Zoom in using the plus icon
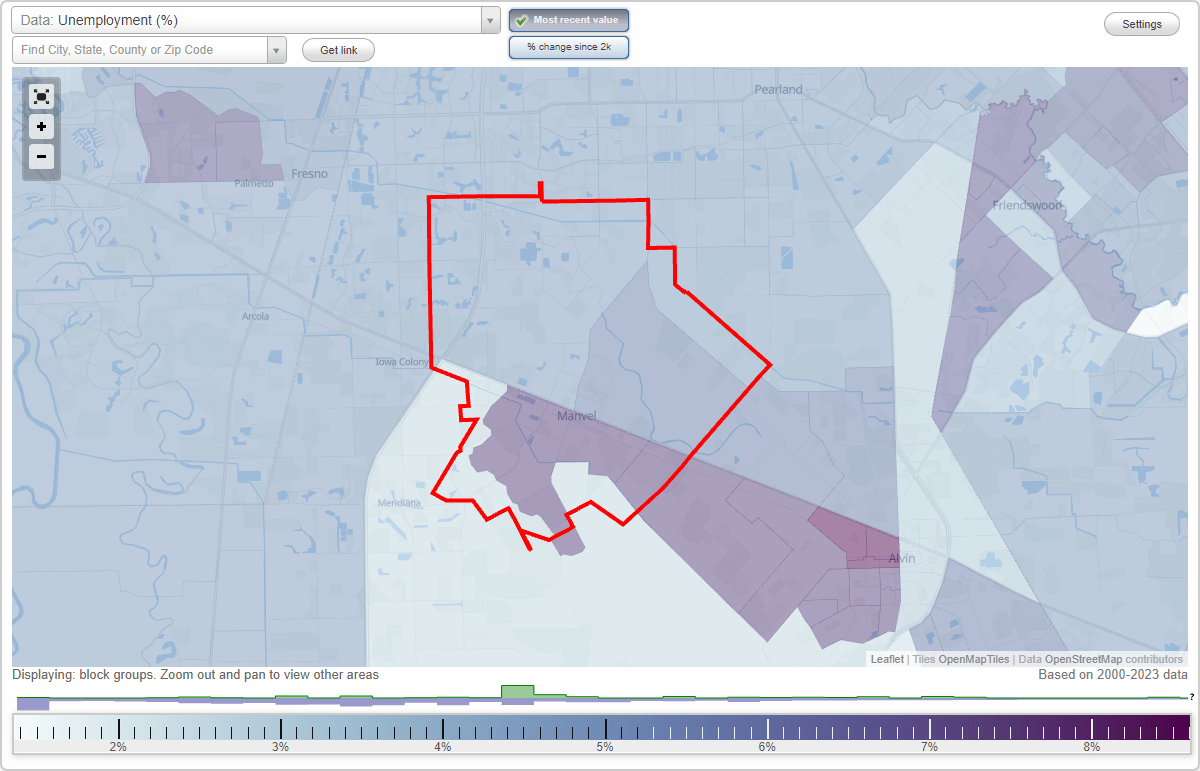 pyautogui.click(x=41, y=127)
